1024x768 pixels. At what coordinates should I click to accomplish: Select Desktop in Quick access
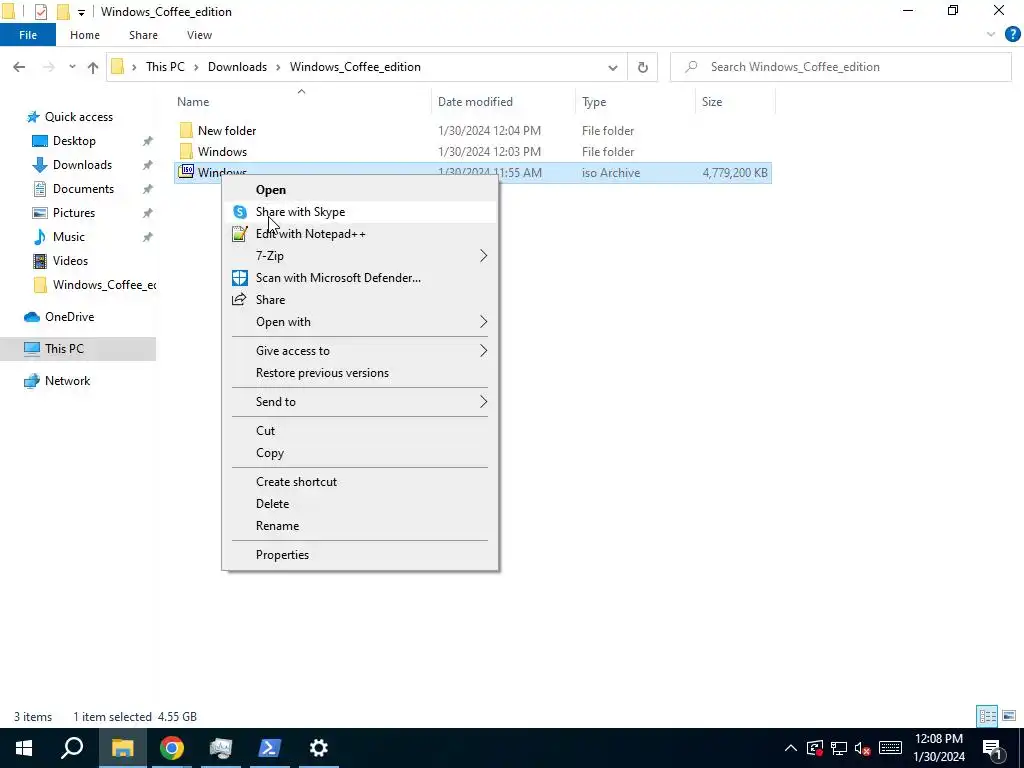[74, 141]
